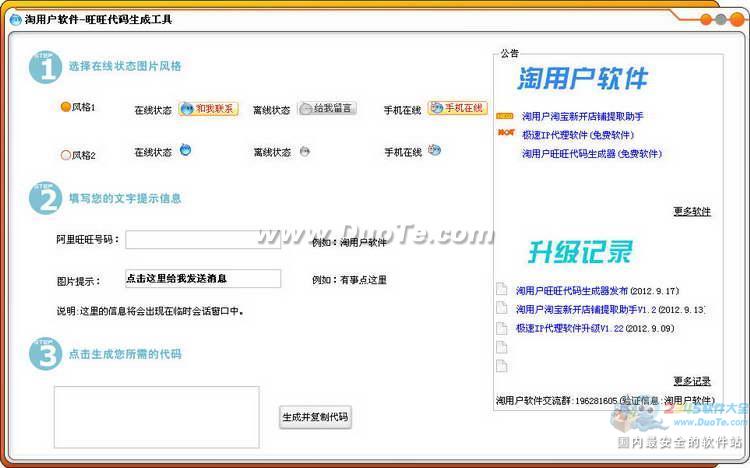Click the 例如:有事点这里 example text
This screenshot has width=750, height=468.
point(349,280)
